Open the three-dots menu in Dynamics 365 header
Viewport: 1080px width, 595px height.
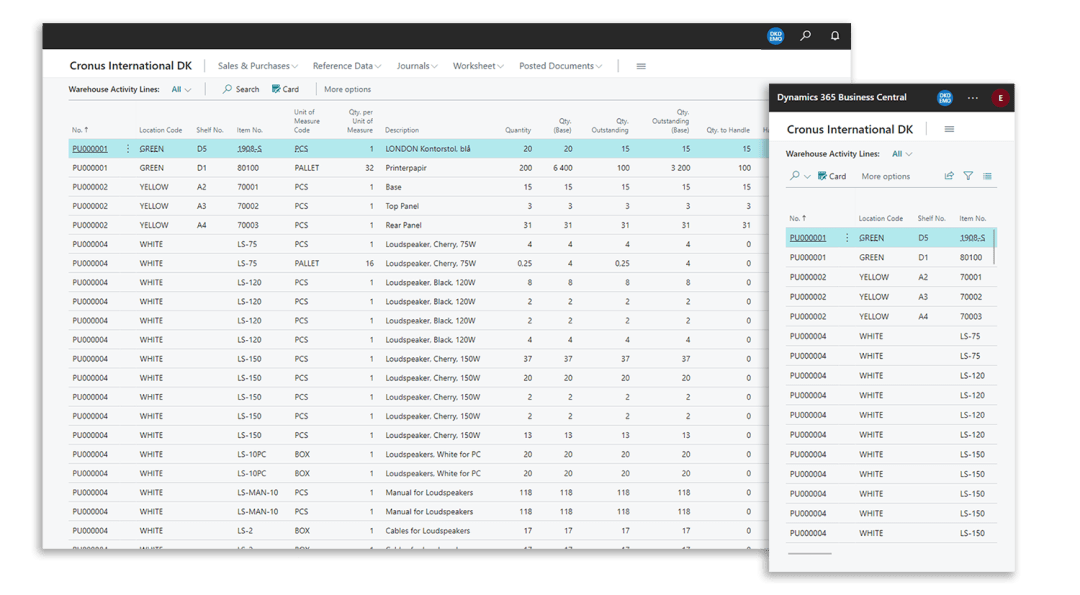click(973, 98)
